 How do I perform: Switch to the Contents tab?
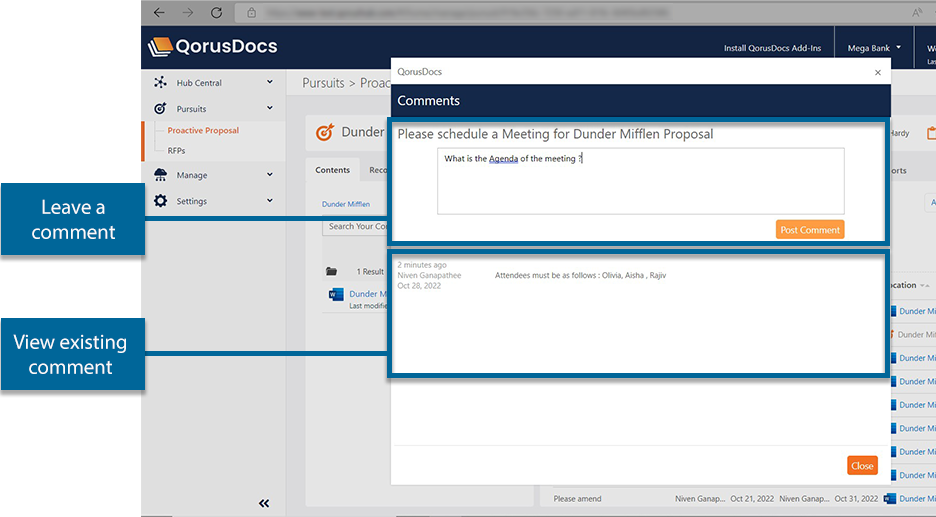tap(333, 170)
